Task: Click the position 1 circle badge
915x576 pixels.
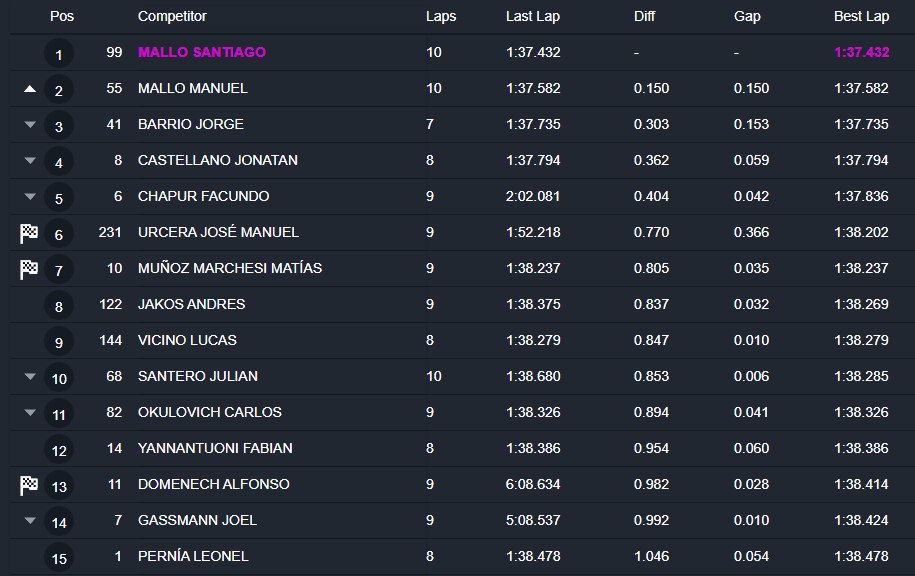Action: click(x=58, y=54)
